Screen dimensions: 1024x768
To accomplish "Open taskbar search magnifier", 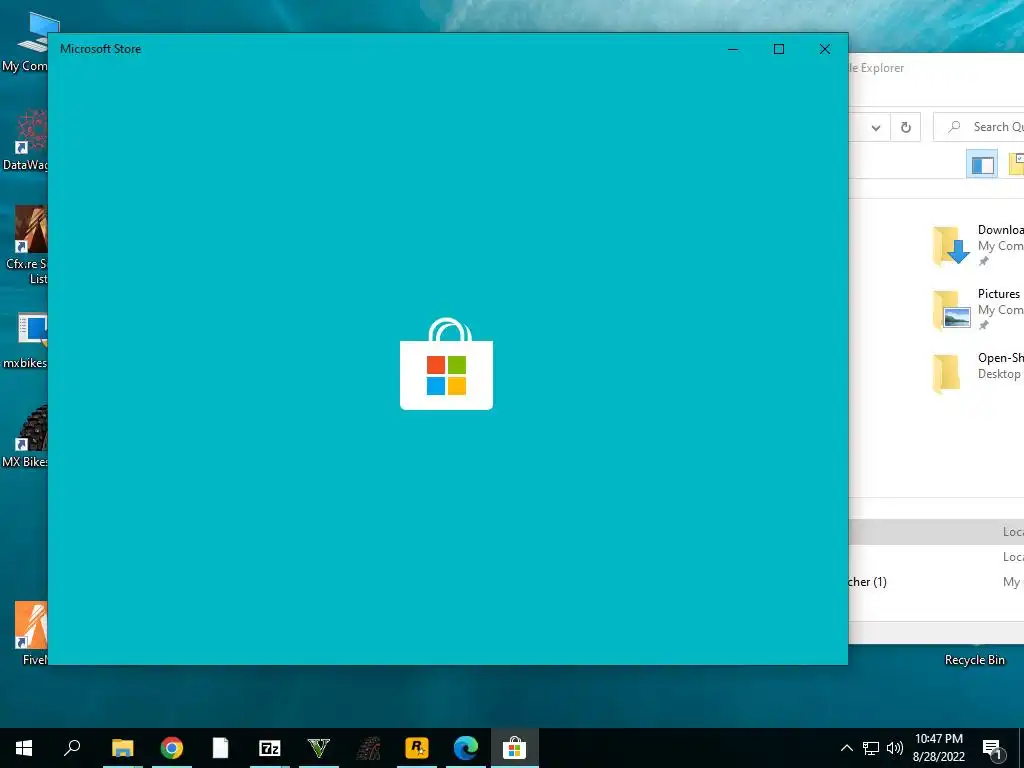I will [x=72, y=747].
